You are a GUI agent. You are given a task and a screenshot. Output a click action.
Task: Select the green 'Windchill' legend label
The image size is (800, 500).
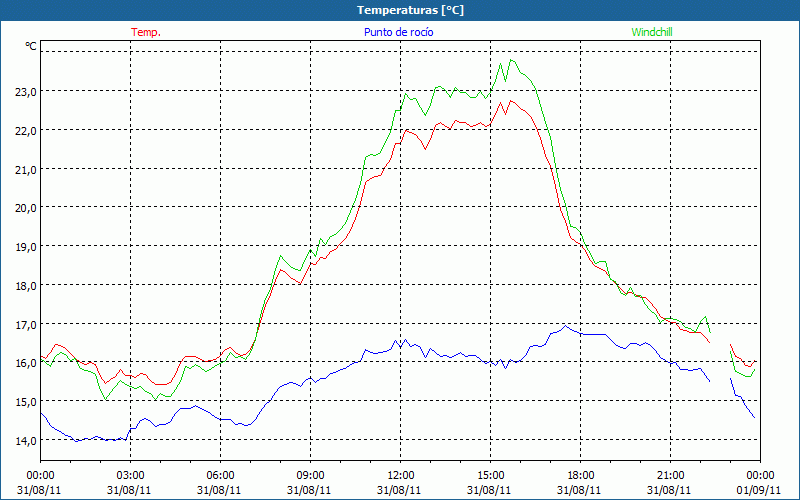(652, 32)
